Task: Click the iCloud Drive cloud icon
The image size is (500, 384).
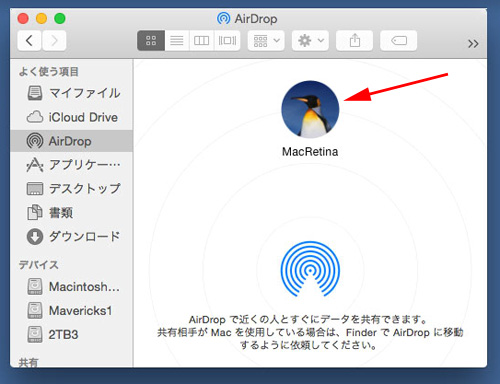Action: [35, 117]
